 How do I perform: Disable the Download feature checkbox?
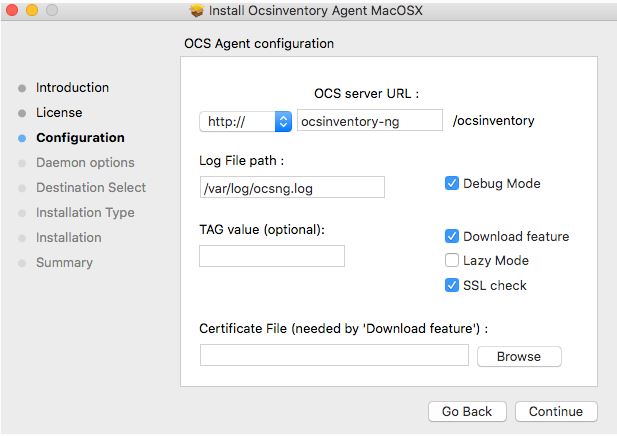point(452,236)
